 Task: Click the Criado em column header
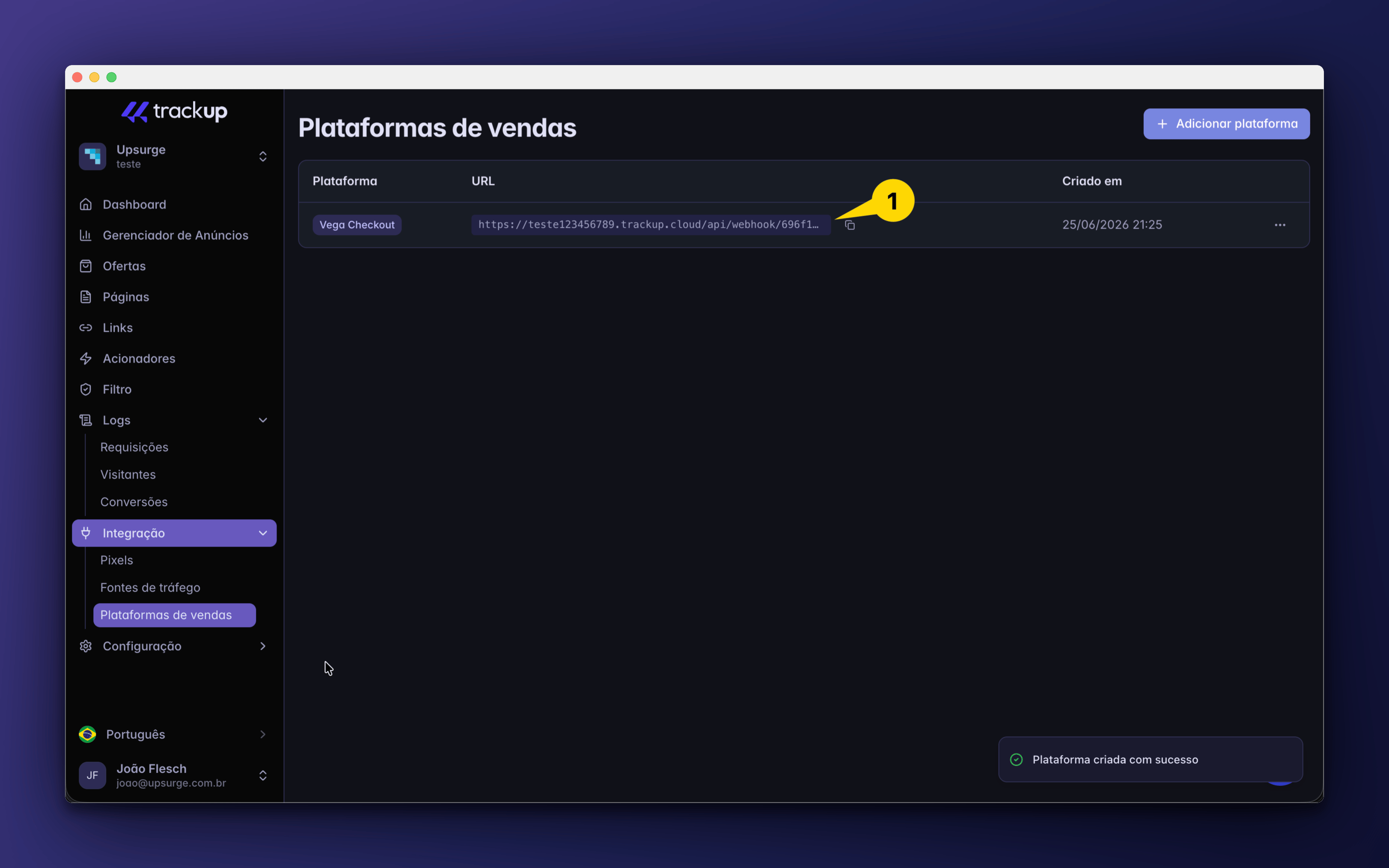(x=1092, y=181)
